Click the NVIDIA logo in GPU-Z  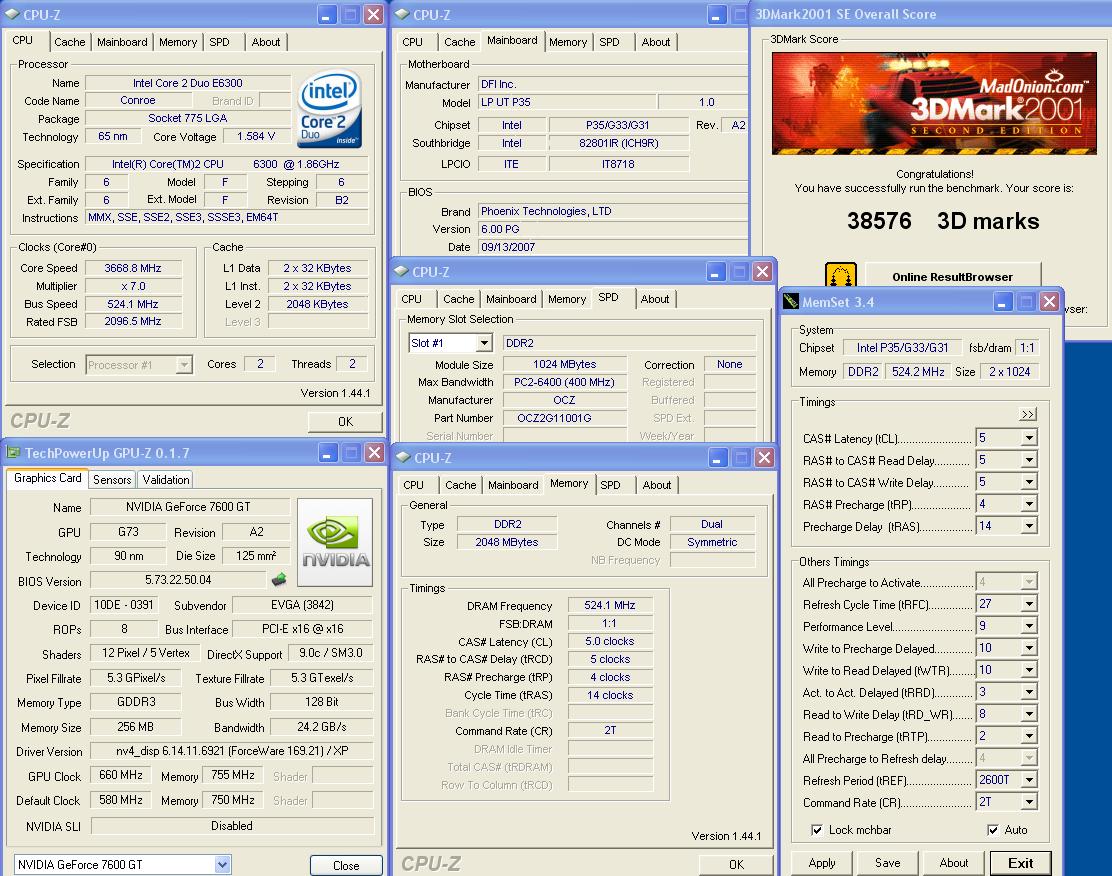pos(335,543)
